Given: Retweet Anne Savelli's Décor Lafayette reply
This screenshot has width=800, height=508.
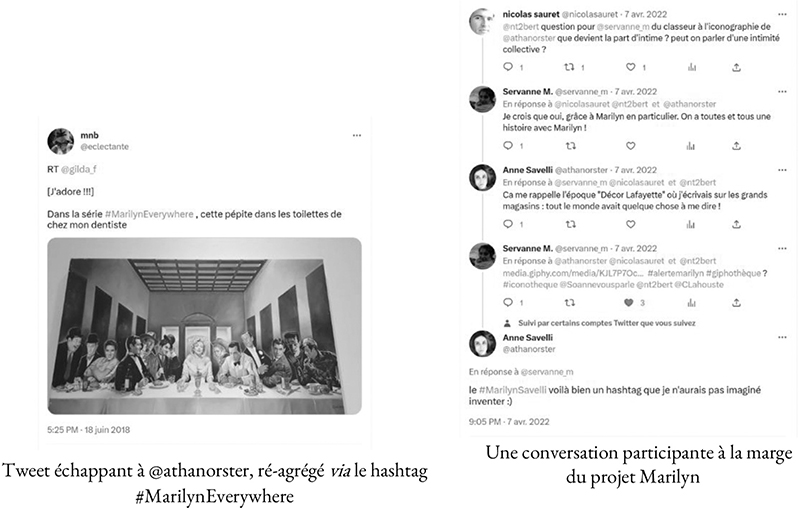Looking at the screenshot, I should (x=570, y=224).
